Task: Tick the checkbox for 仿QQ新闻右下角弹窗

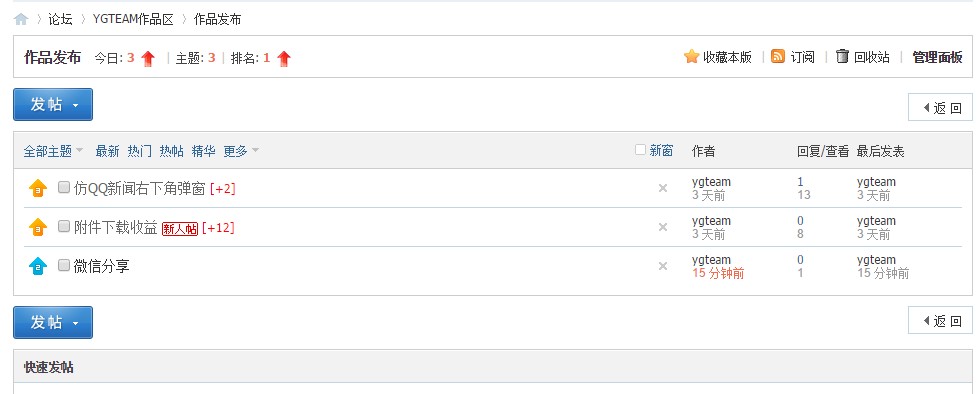Action: coord(64,187)
